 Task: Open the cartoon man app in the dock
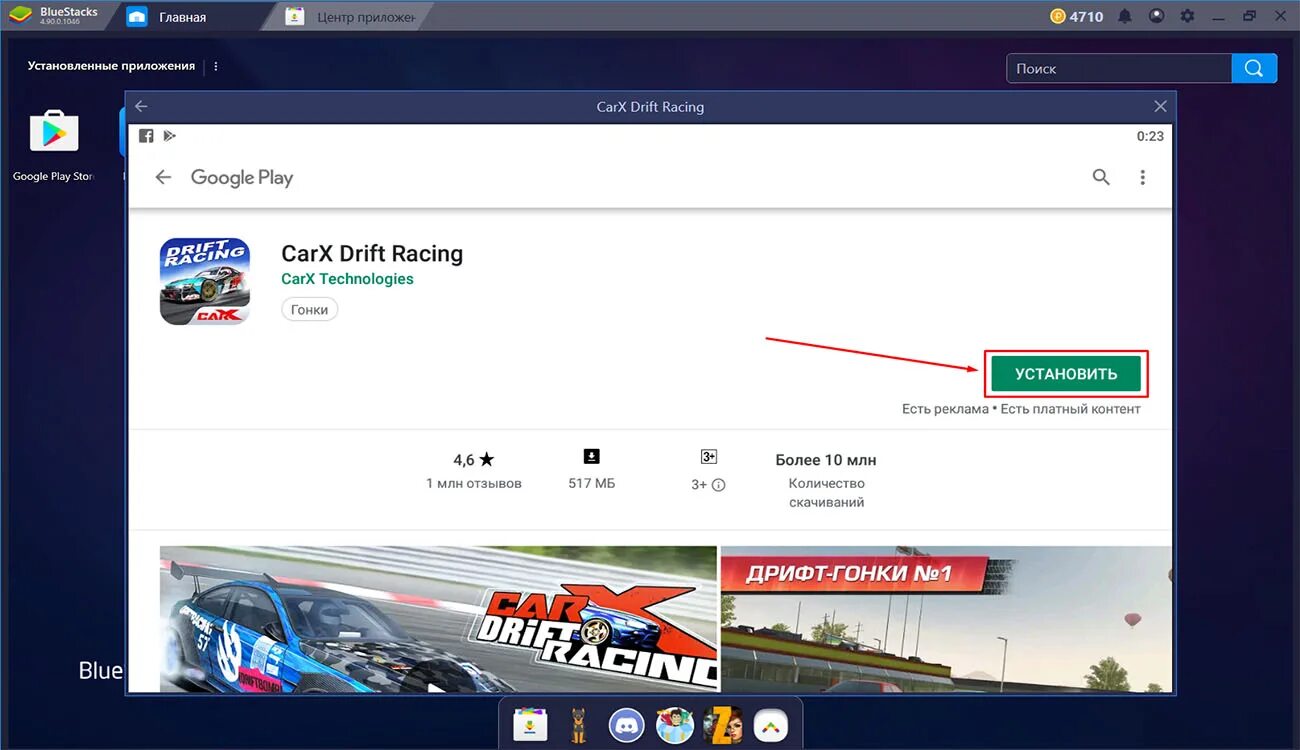pyautogui.click(x=674, y=724)
